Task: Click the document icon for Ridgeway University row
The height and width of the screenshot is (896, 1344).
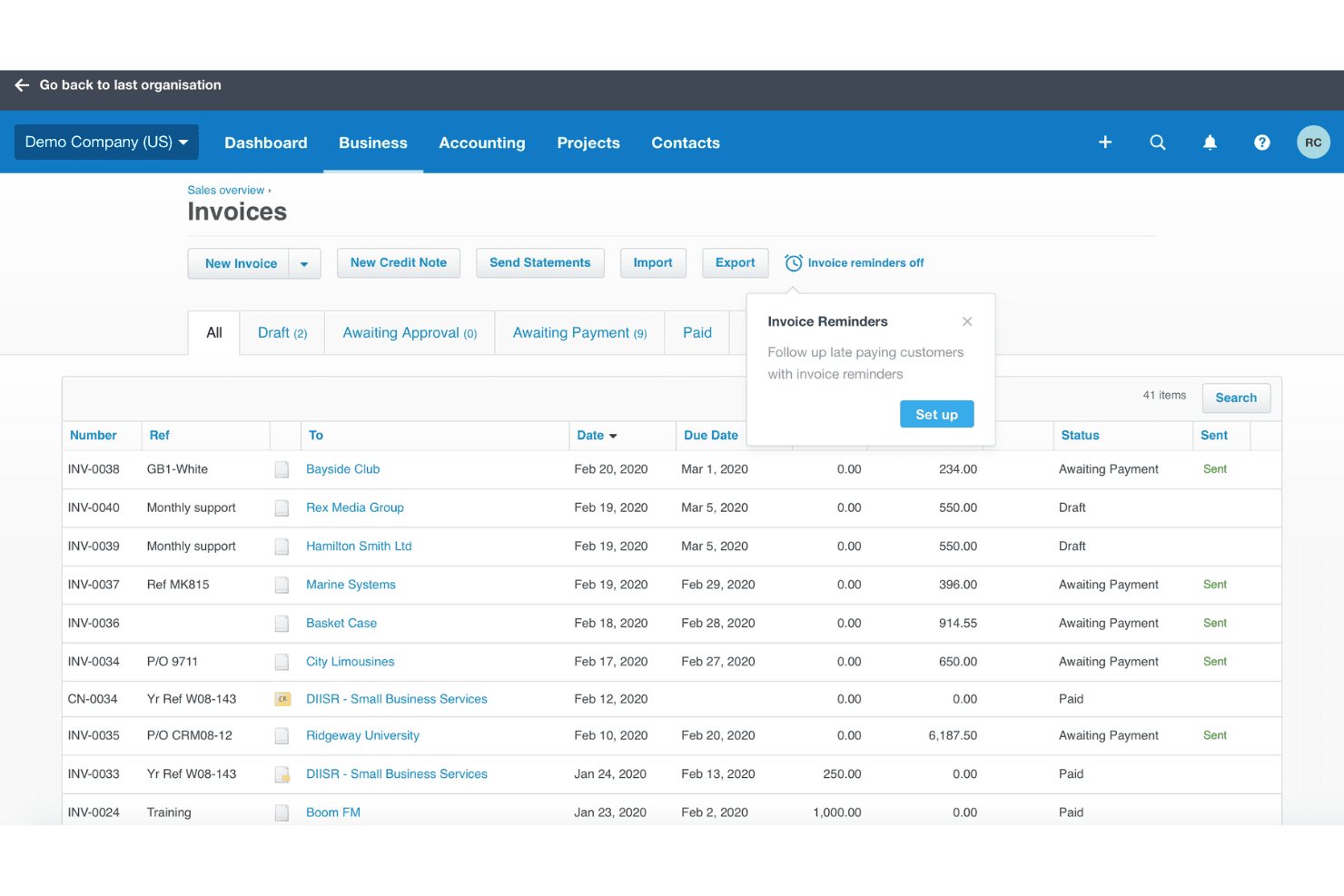Action: pyautogui.click(x=282, y=736)
